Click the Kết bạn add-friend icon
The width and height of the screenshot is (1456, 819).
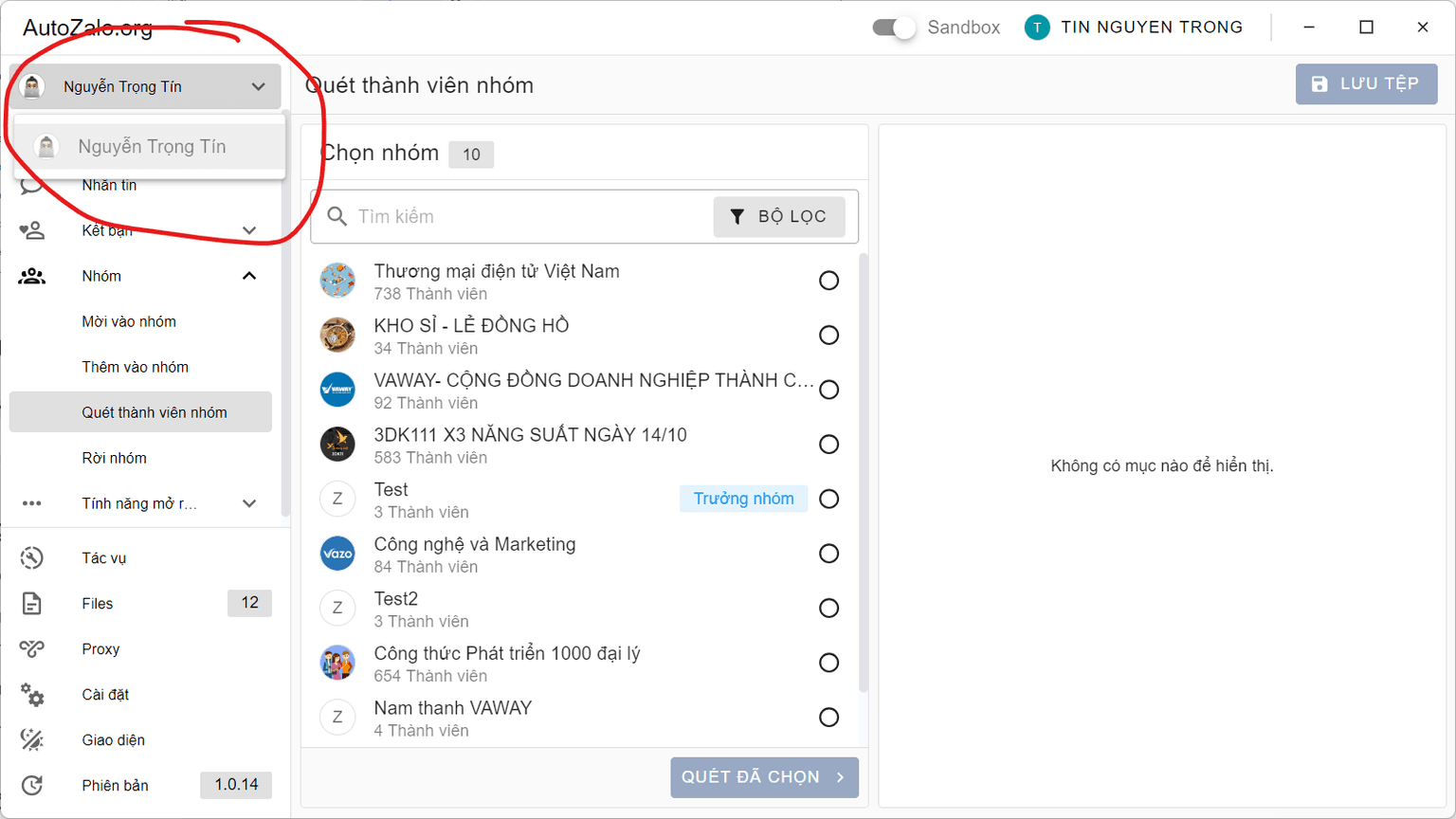[32, 230]
